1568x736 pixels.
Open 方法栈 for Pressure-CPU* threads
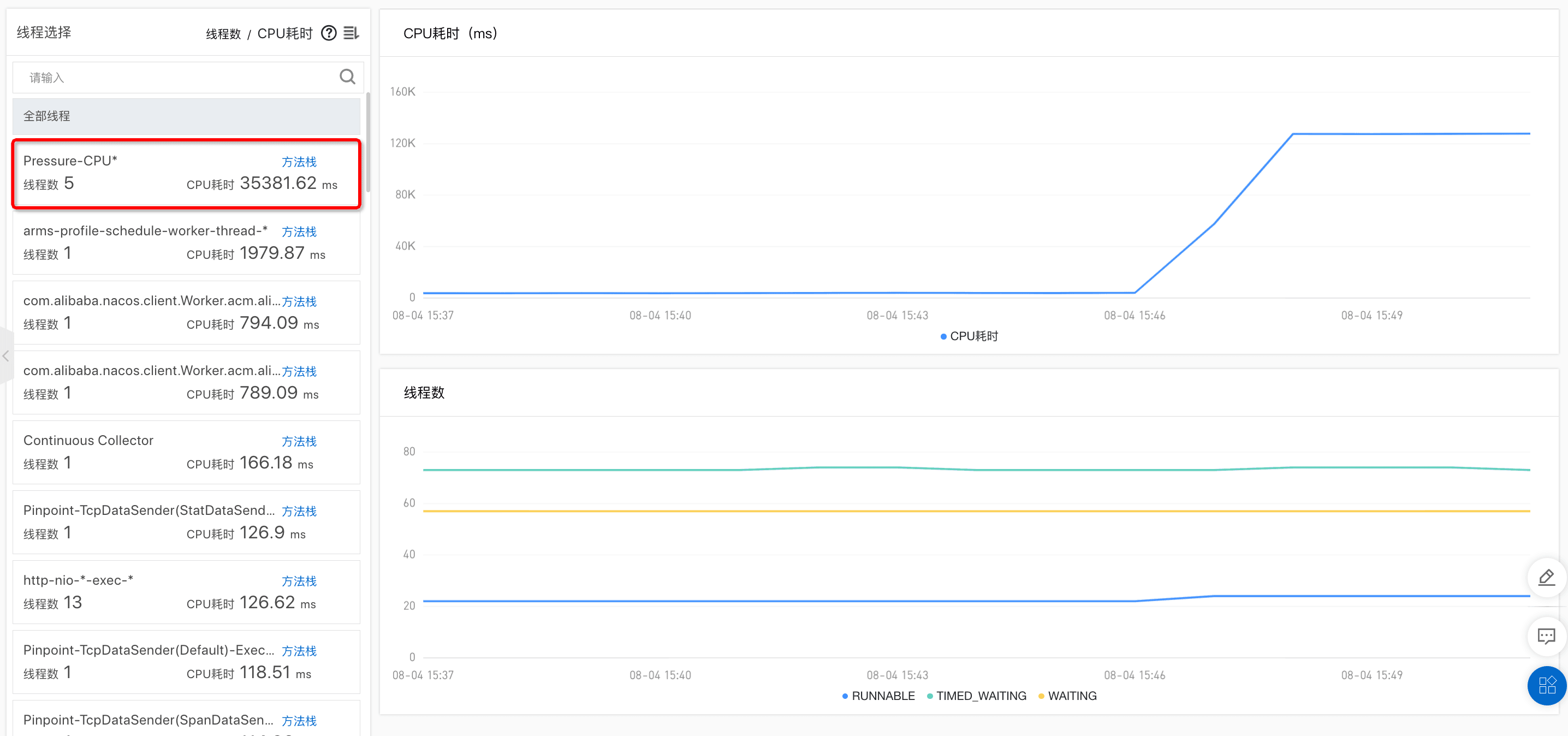299,162
